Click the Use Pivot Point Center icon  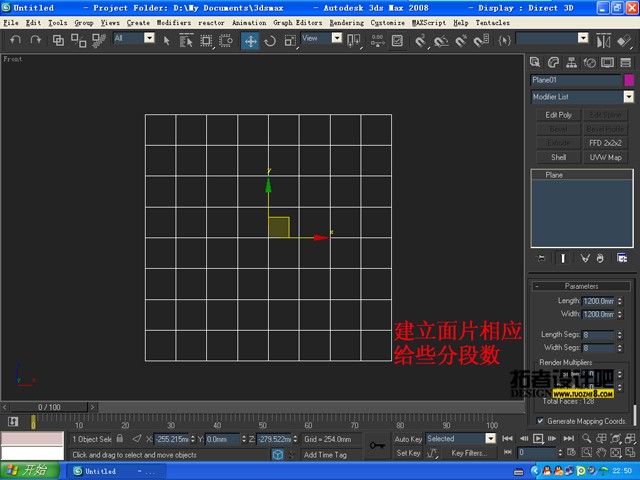pyautogui.click(x=353, y=40)
